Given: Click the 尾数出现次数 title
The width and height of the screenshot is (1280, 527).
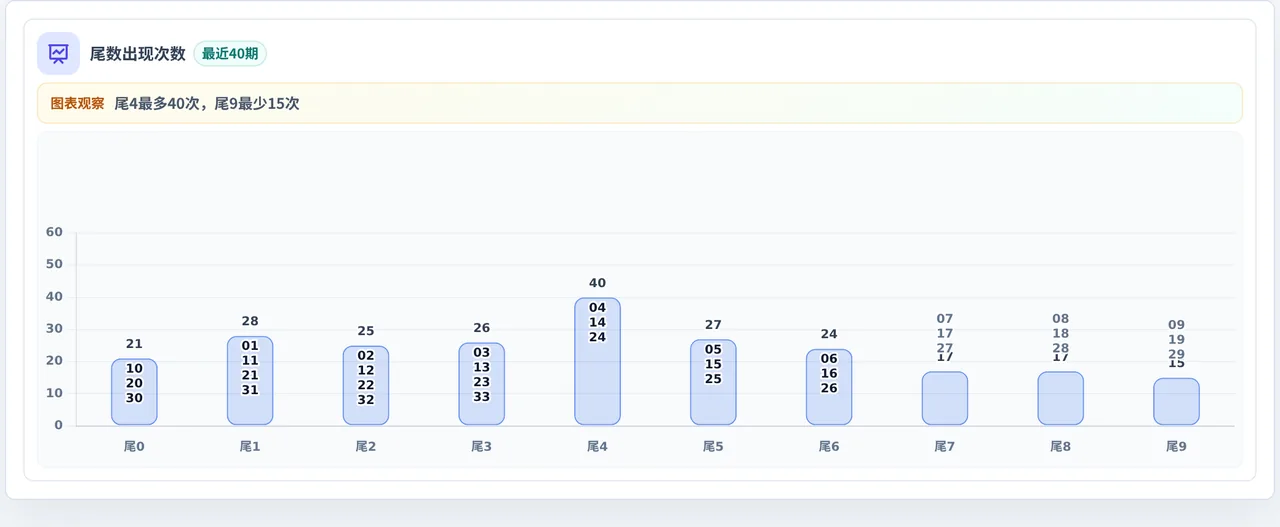Looking at the screenshot, I should 138,54.
